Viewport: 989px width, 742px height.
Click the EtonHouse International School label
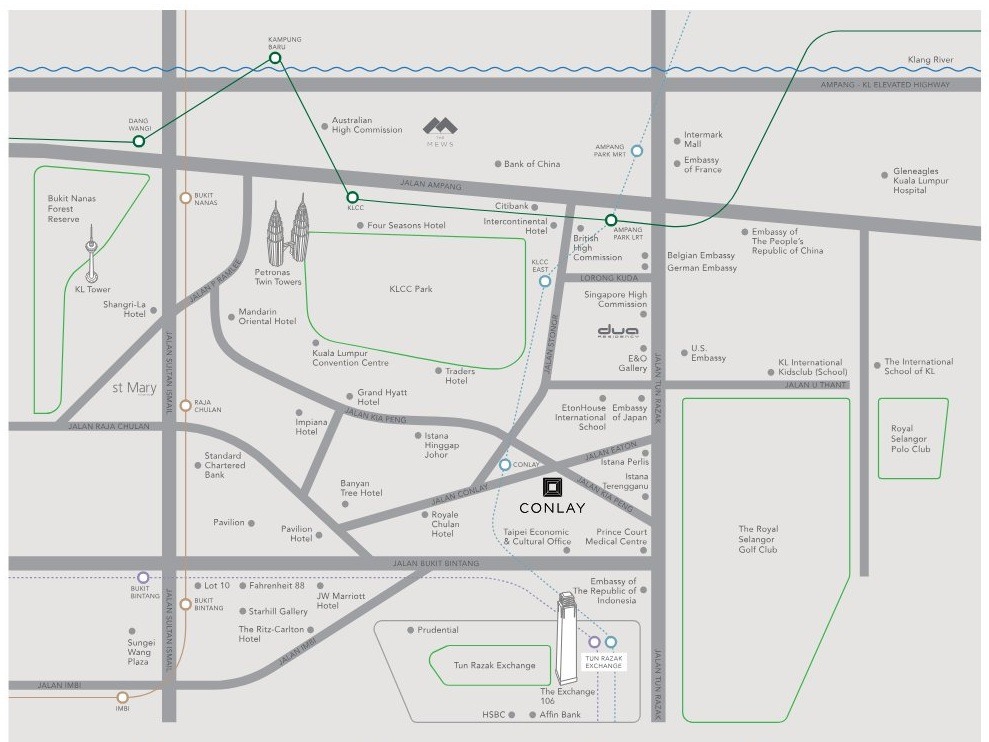tap(580, 418)
